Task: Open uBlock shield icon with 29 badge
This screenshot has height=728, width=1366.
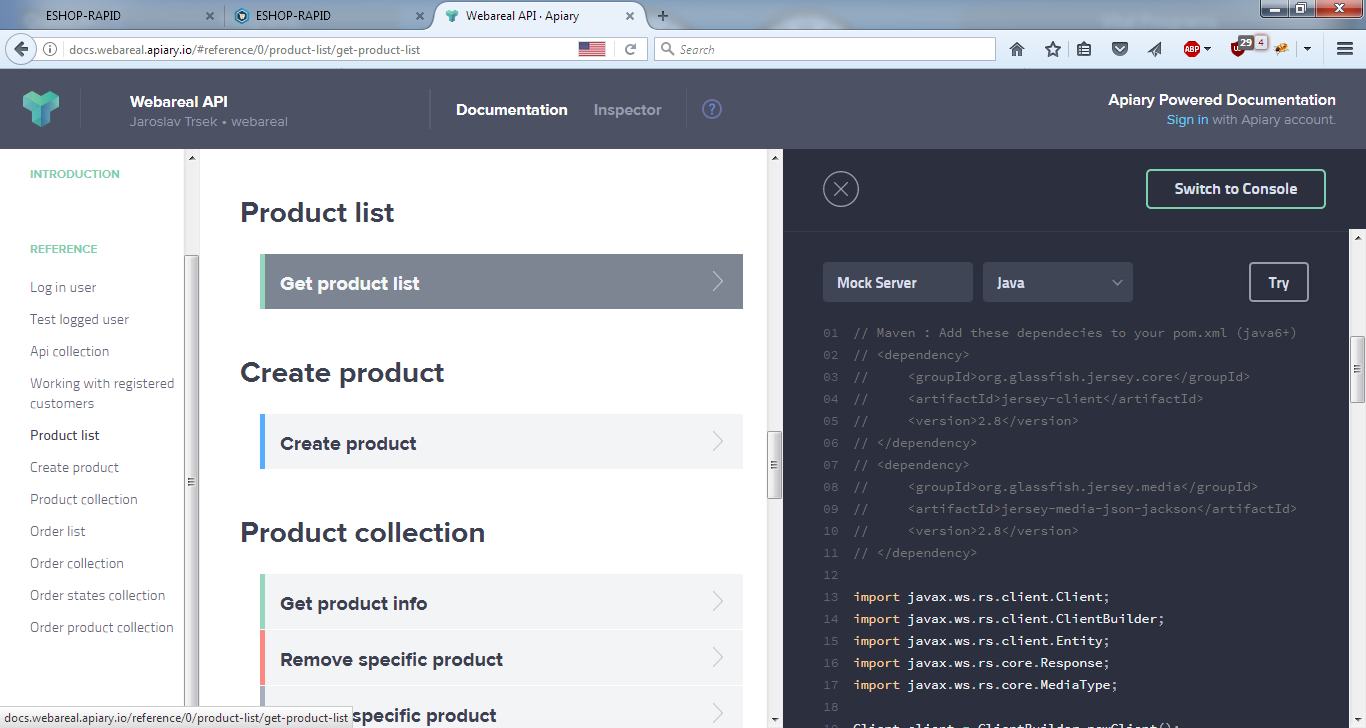Action: coord(1240,47)
